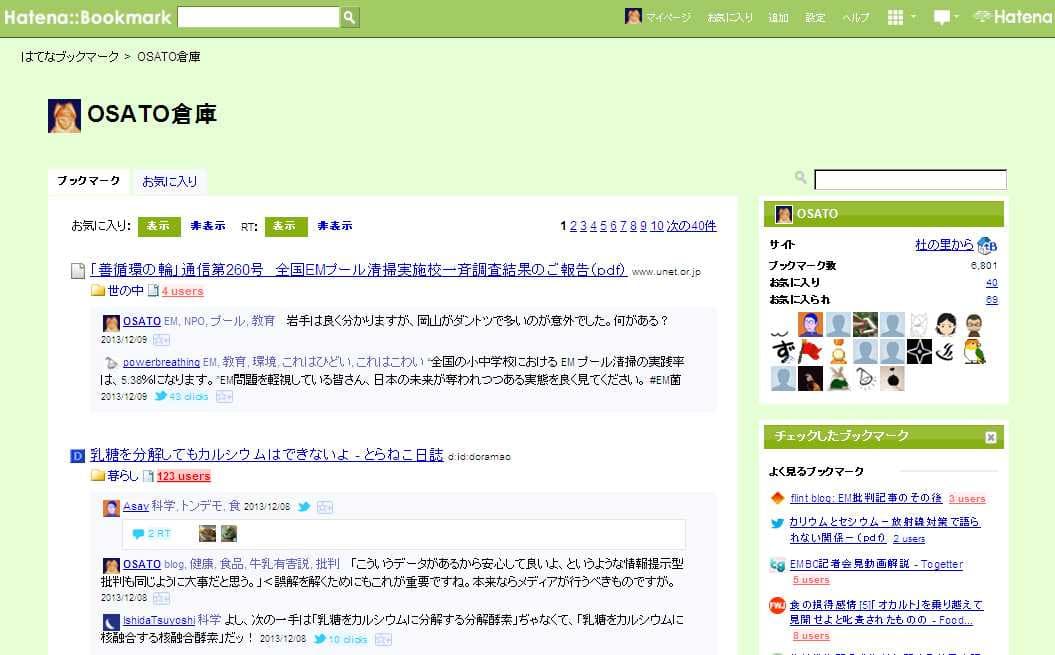The height and width of the screenshot is (655, 1055).
Task: Open 設定 in the top navigation
Action: tap(815, 18)
